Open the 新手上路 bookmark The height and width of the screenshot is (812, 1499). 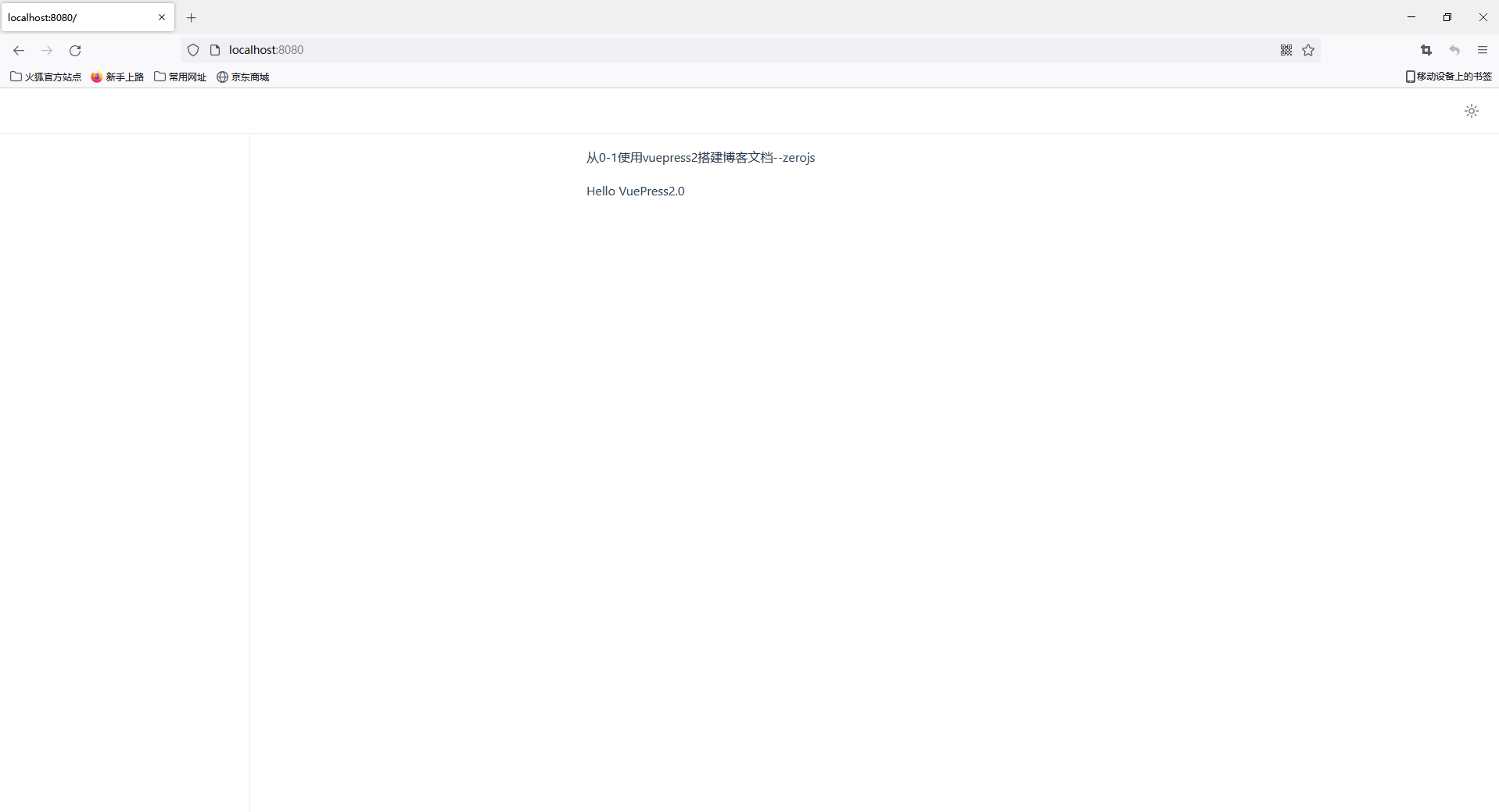(117, 77)
